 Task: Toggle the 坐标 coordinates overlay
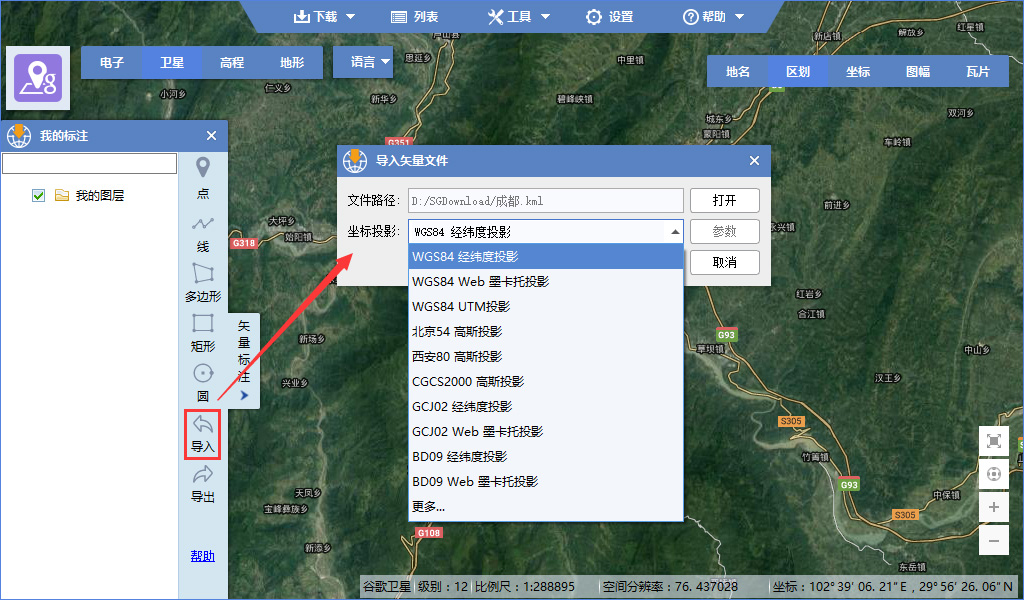858,72
